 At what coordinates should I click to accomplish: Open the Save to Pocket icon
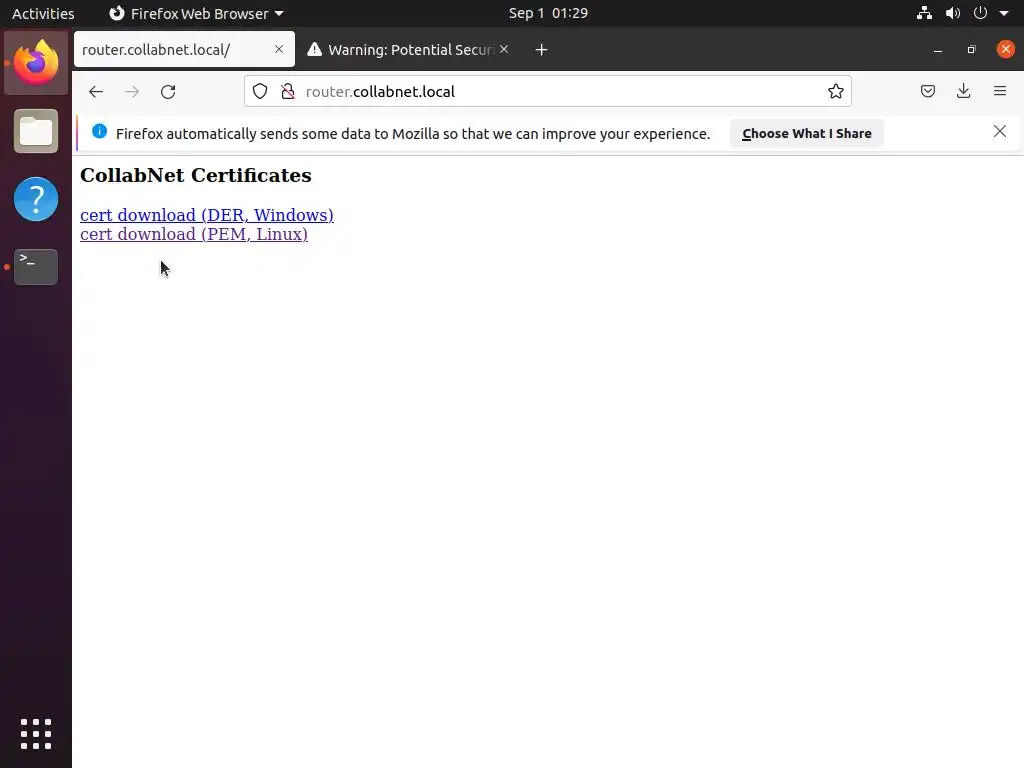coord(927,91)
